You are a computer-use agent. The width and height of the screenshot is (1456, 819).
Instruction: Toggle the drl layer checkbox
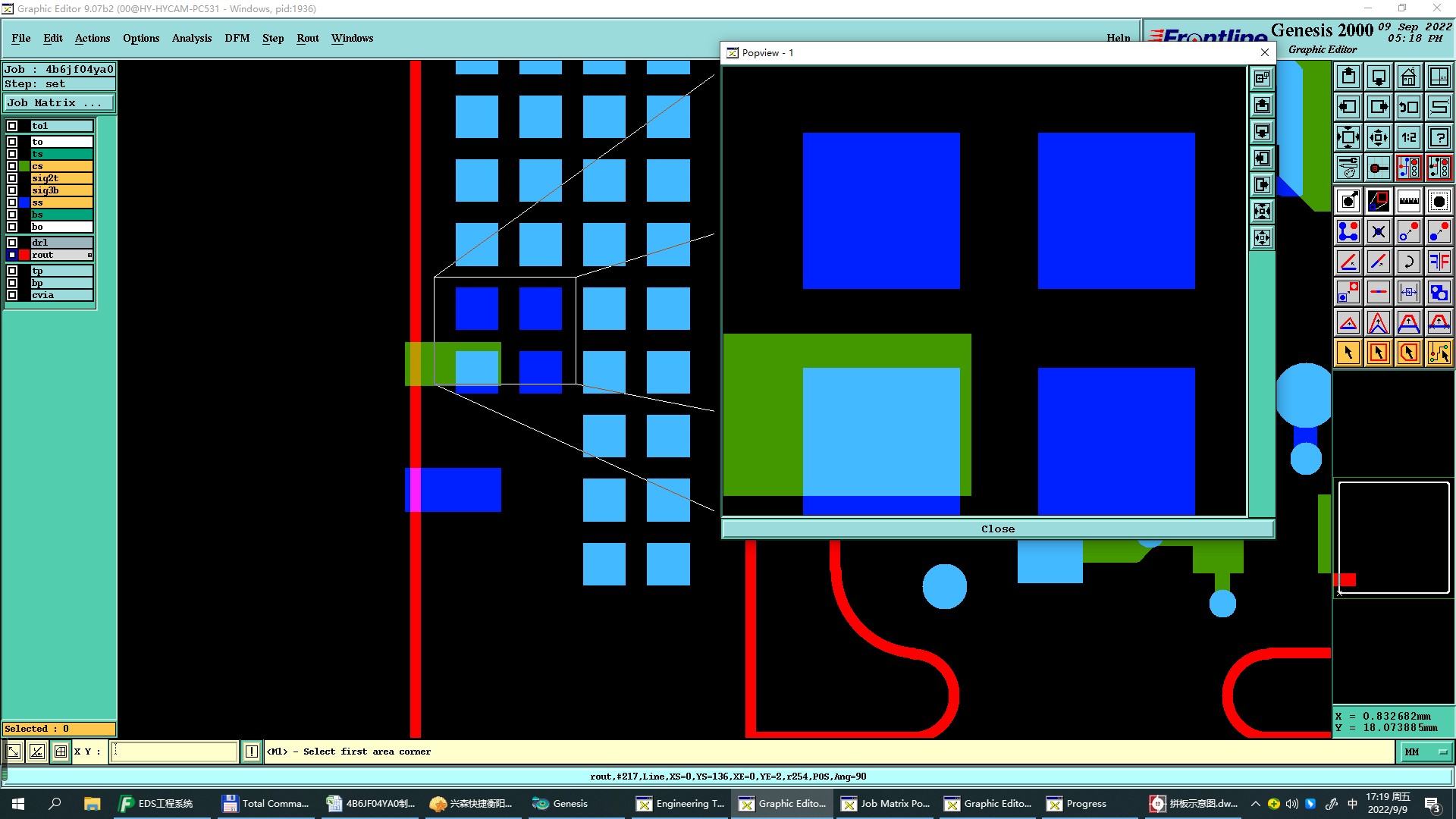tap(12, 243)
